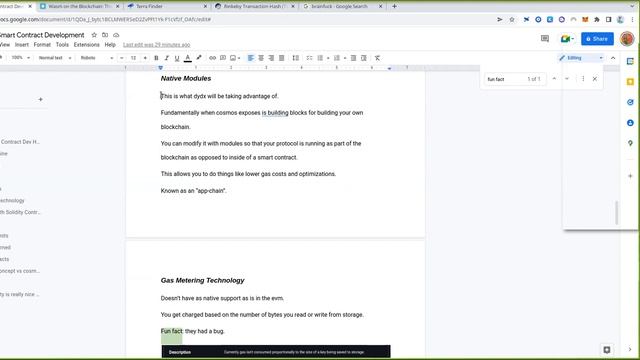640x360 pixels.
Task: Open the Google account avatar
Action: tap(627, 39)
